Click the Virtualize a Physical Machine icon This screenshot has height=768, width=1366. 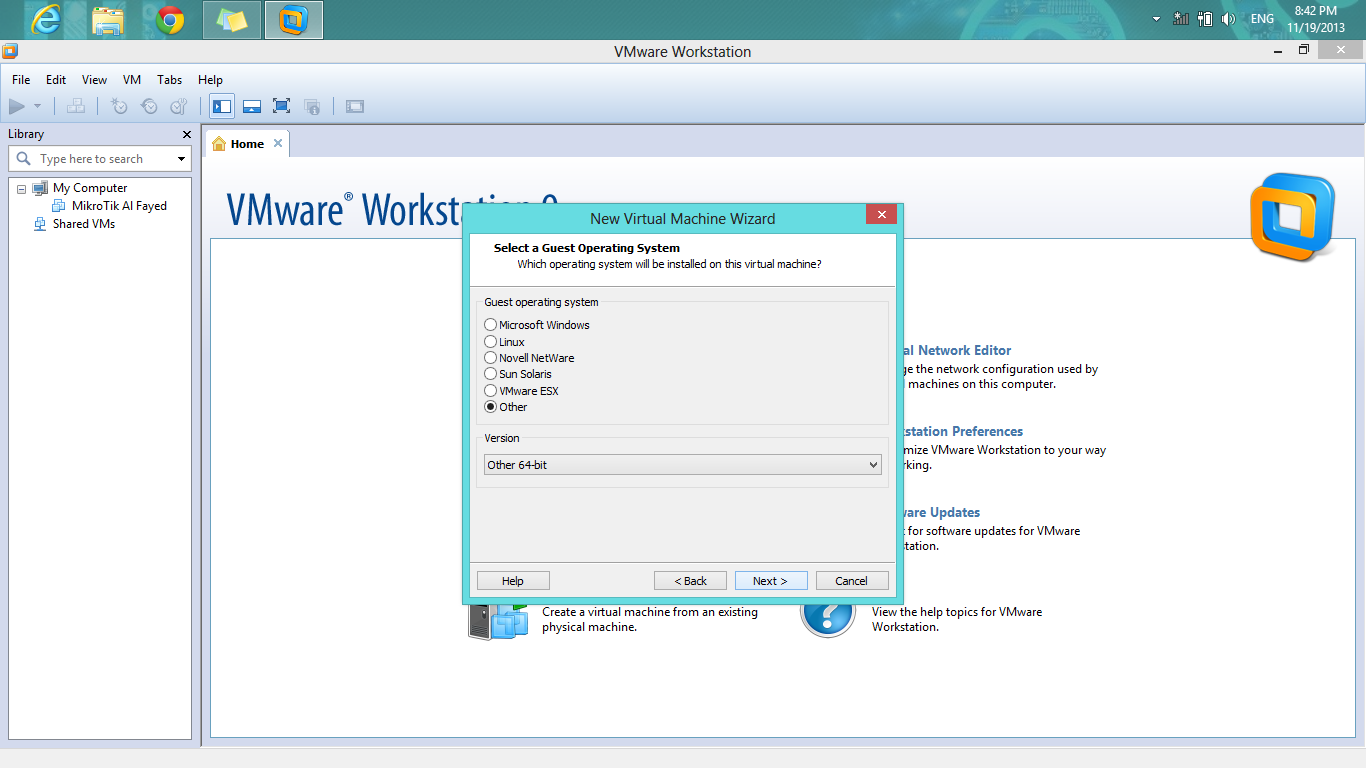[x=498, y=619]
